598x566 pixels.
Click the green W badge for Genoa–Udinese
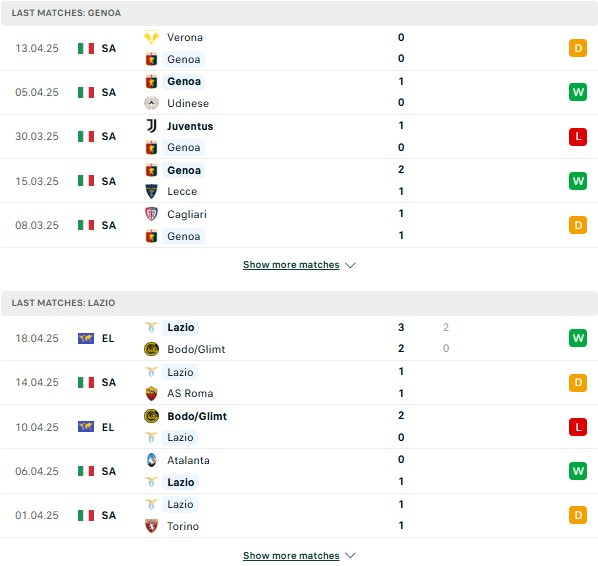pos(578,92)
